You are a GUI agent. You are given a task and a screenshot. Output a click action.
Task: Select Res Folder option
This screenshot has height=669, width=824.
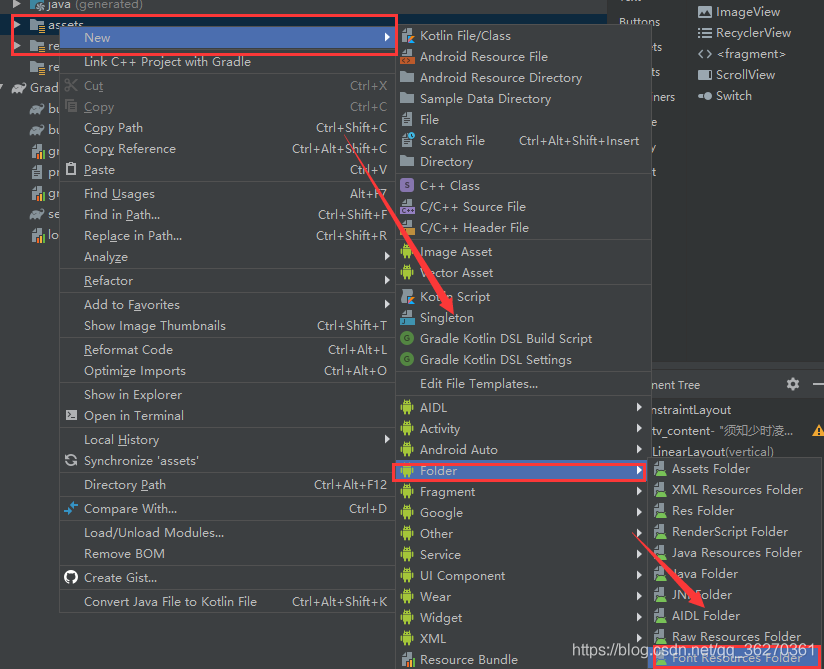pyautogui.click(x=735, y=511)
